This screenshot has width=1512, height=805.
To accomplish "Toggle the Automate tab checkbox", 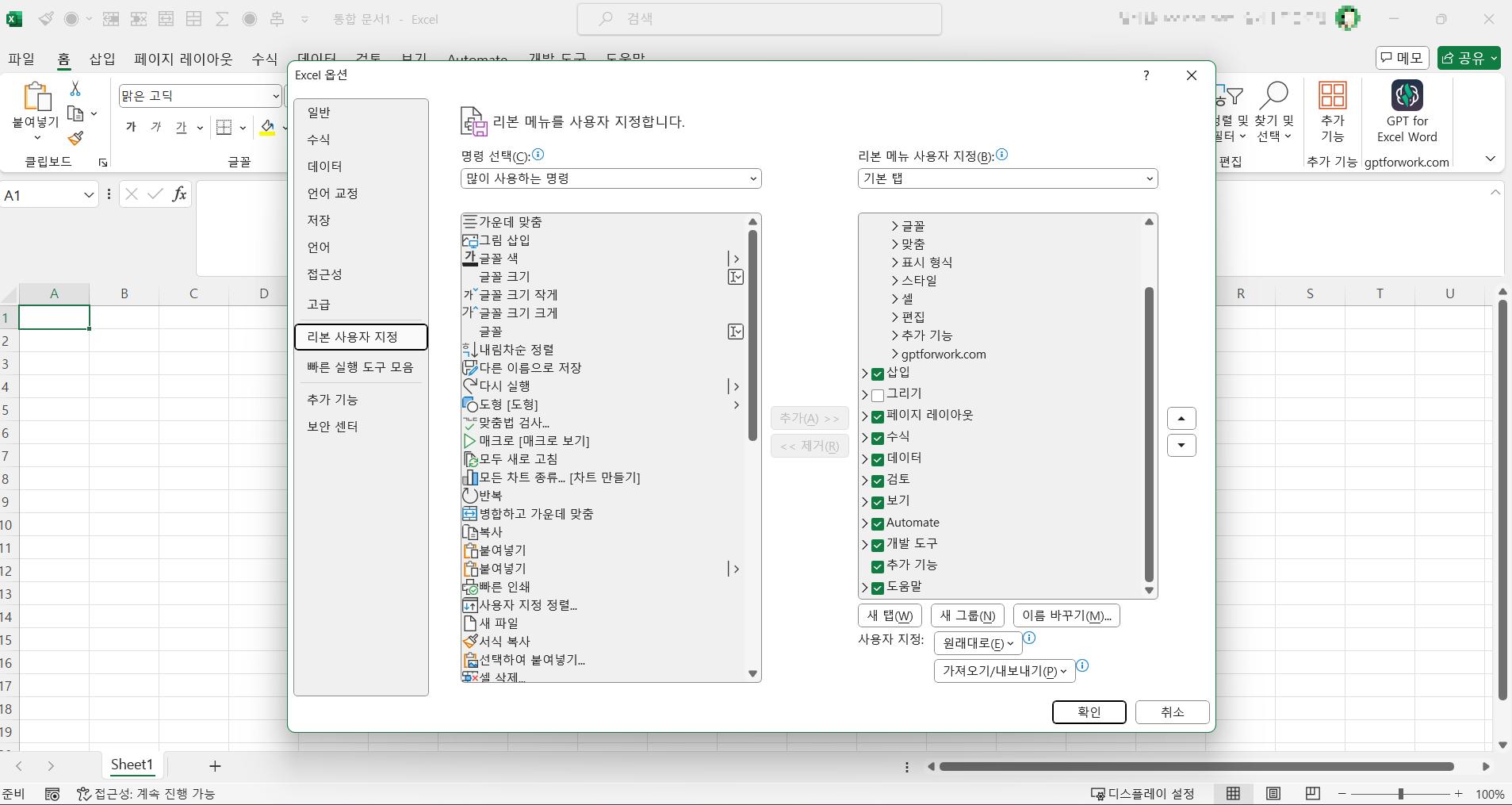I will tap(878, 524).
